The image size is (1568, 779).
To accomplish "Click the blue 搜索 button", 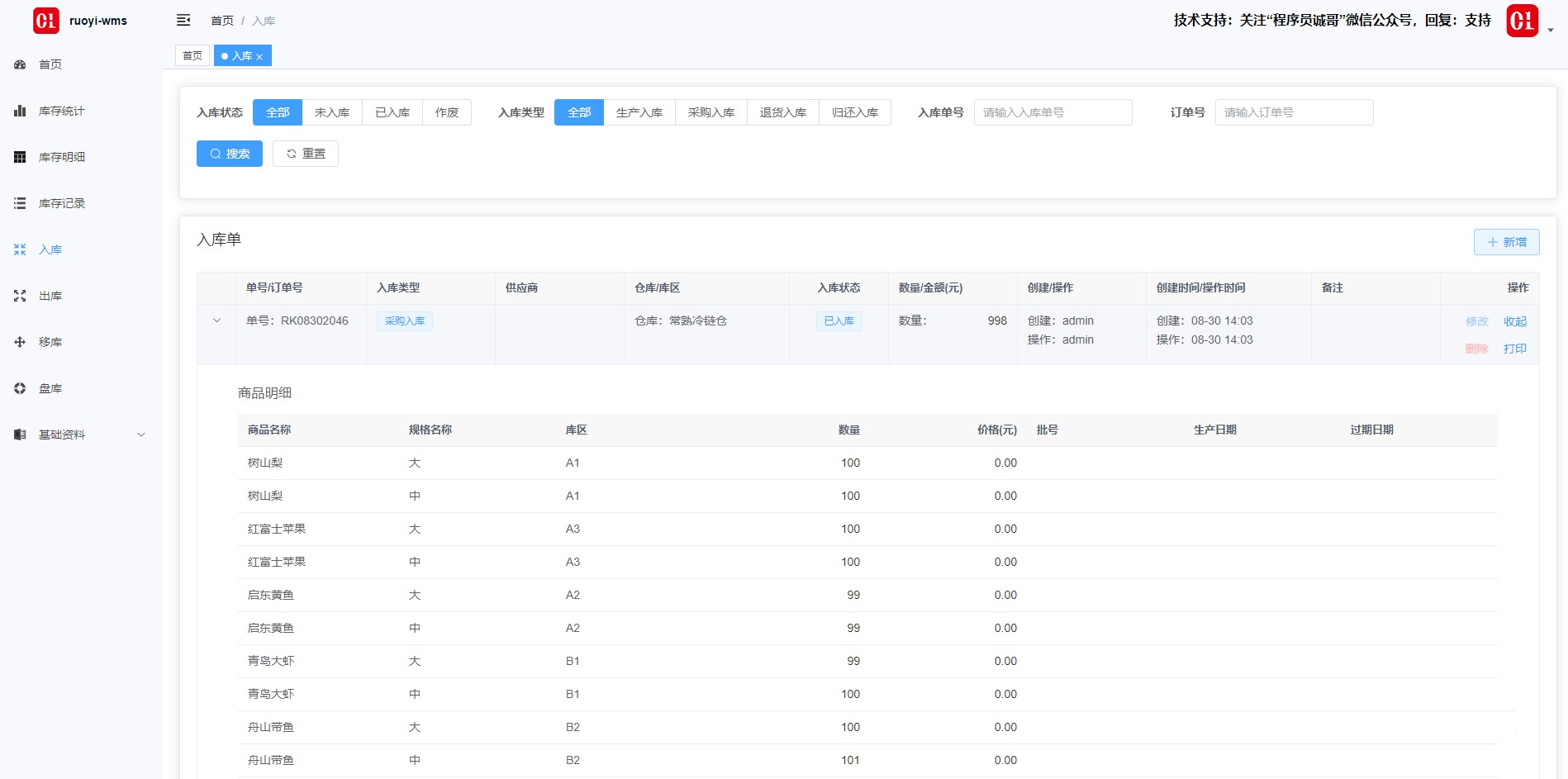I will tap(230, 154).
